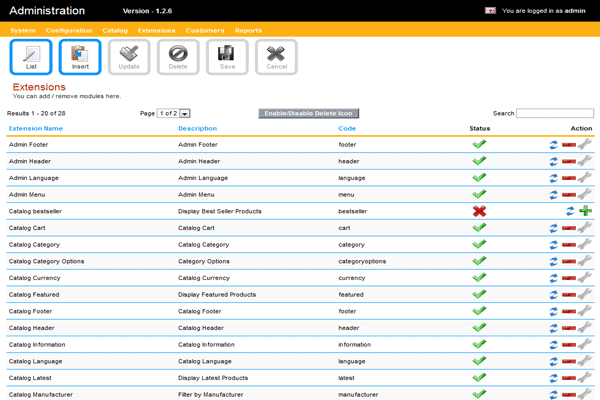Click 'Display Latest Products' description text
The height and width of the screenshot is (400, 600).
213,378
